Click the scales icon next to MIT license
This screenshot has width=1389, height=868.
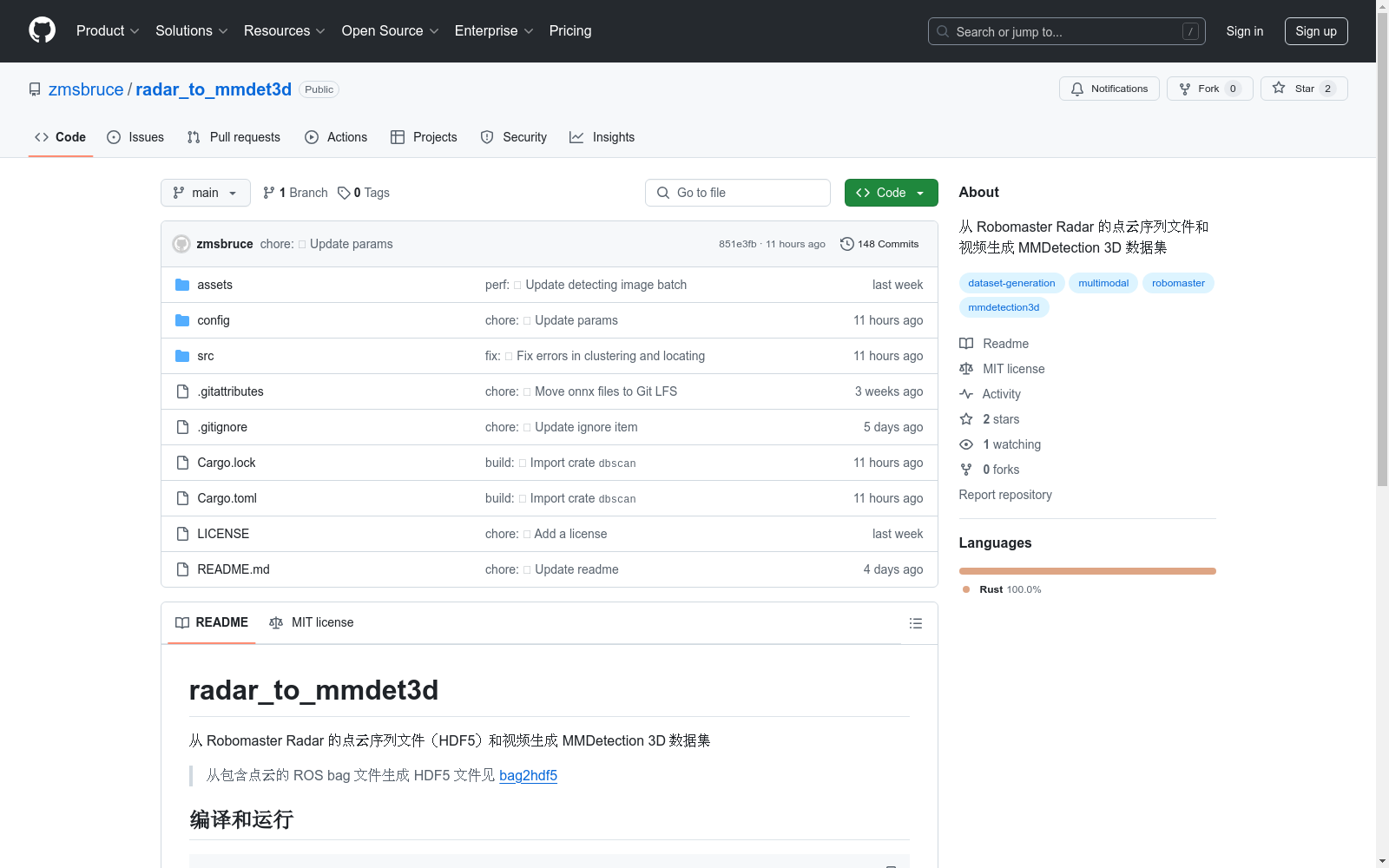point(966,369)
